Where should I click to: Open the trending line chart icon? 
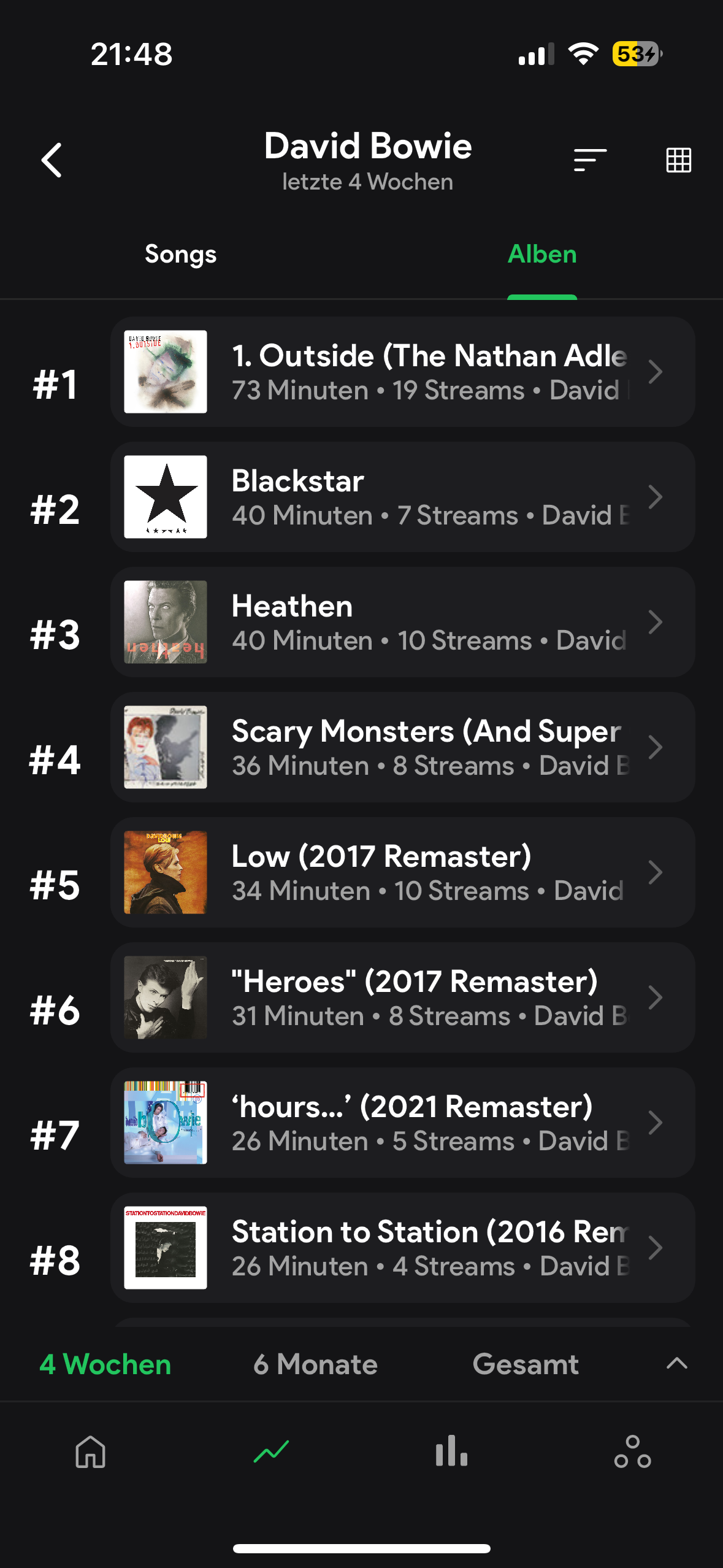[x=271, y=1451]
